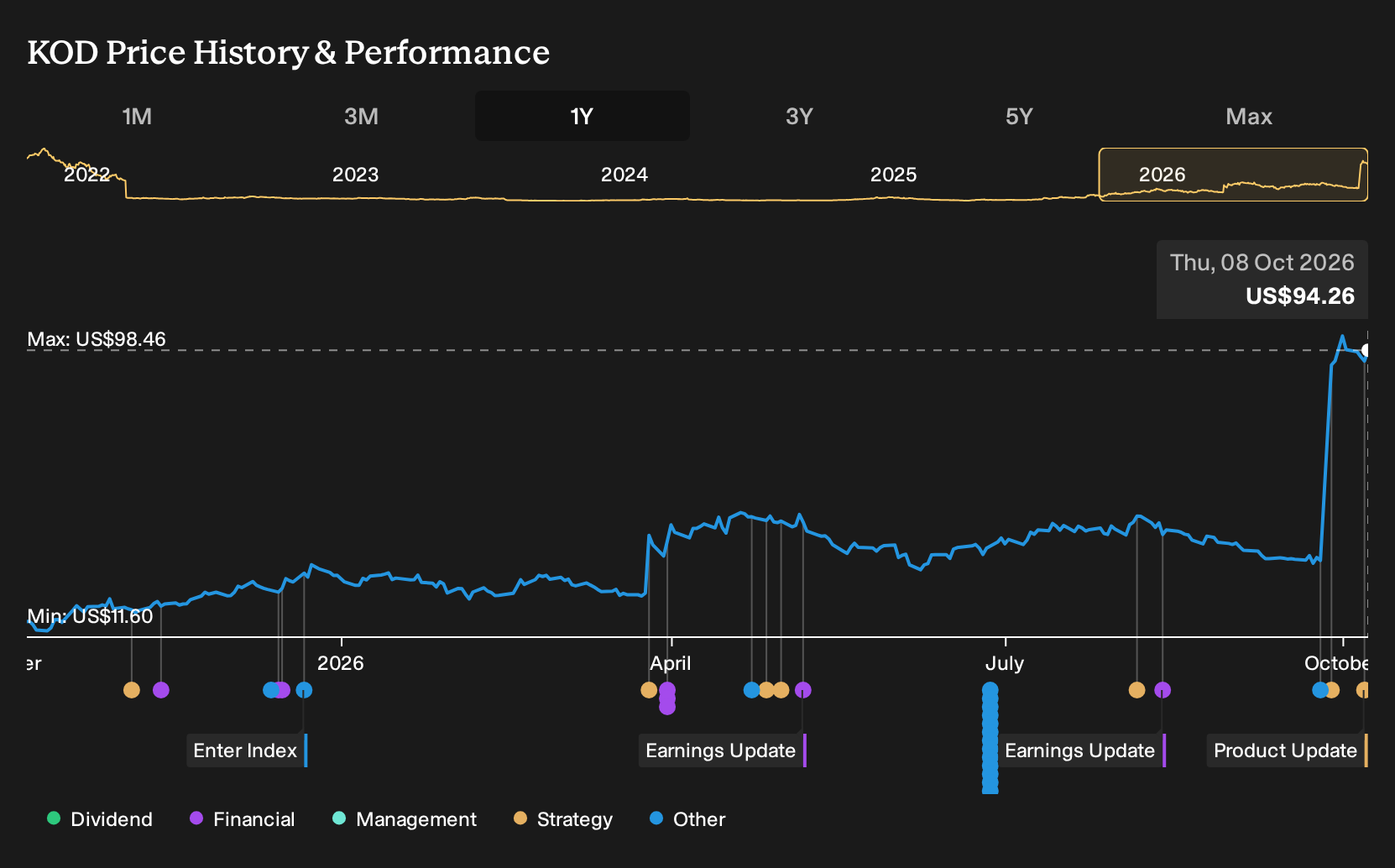Click the orange Strategy marker left of second Earnings Update
1395x868 pixels.
(x=1136, y=690)
